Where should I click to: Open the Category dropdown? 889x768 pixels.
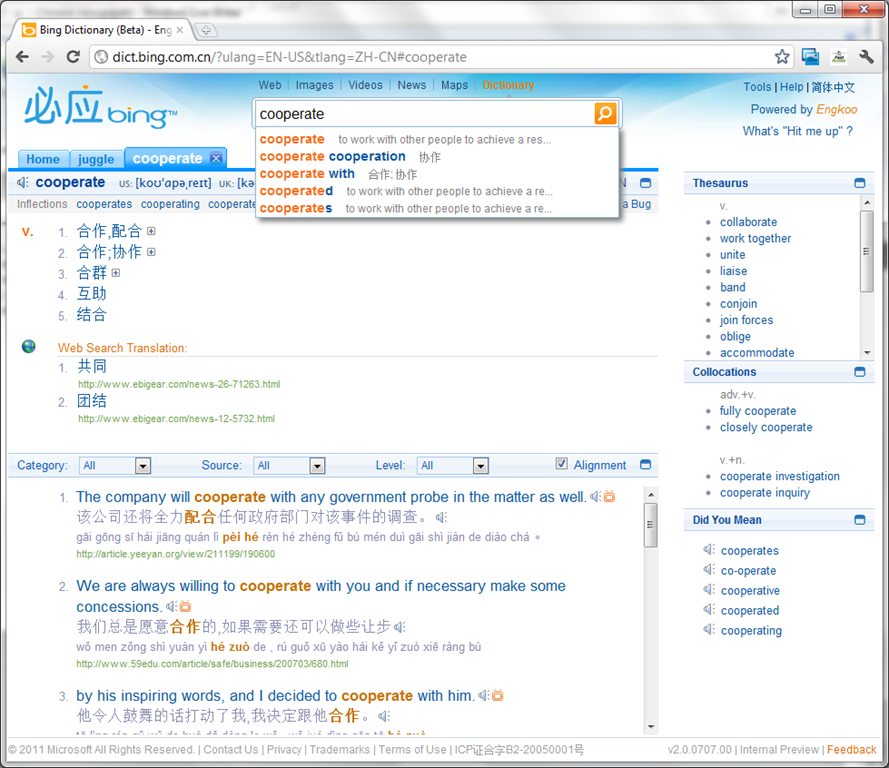(142, 466)
